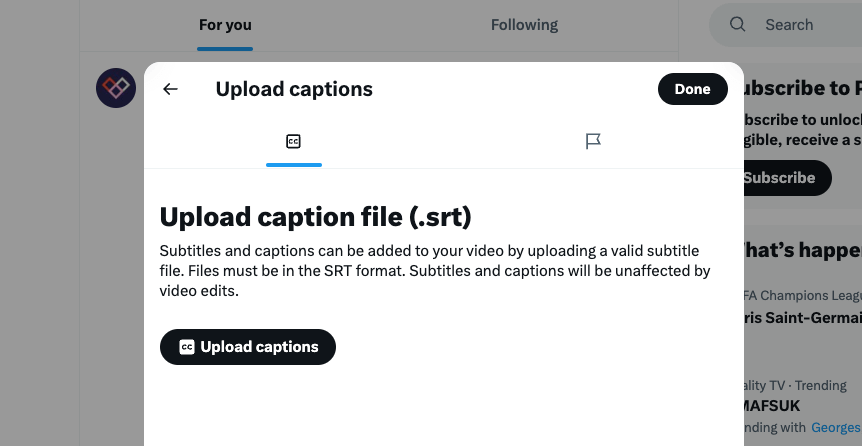Image resolution: width=862 pixels, height=446 pixels.
Task: Select the CC captions tab icon
Action: pyautogui.click(x=293, y=141)
